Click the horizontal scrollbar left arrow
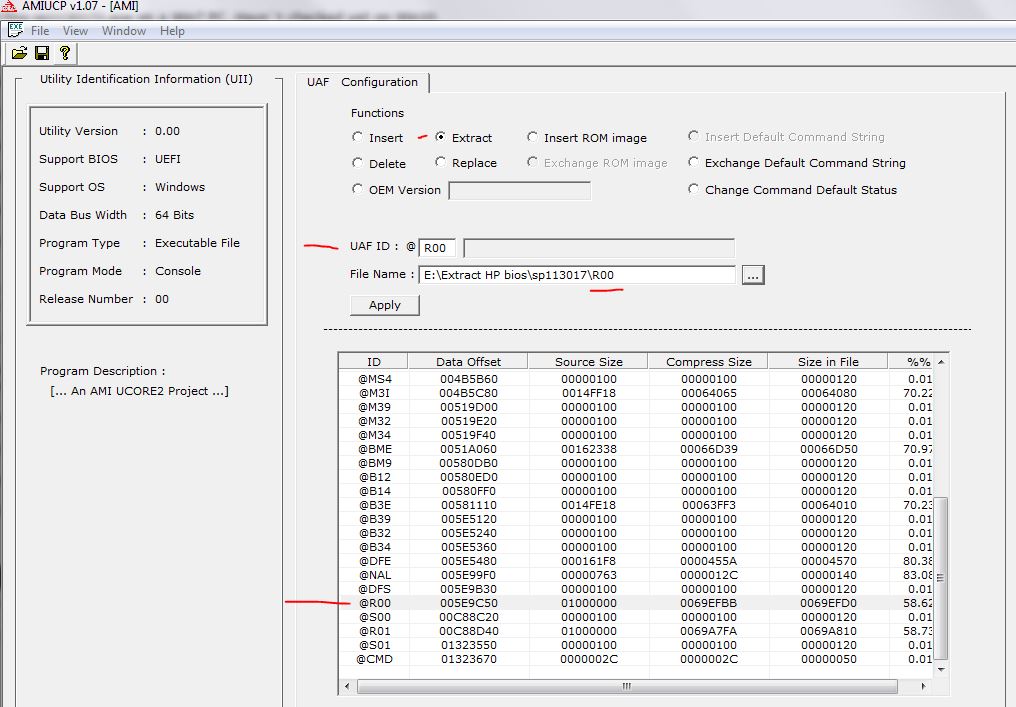The height and width of the screenshot is (707, 1016). click(x=347, y=686)
